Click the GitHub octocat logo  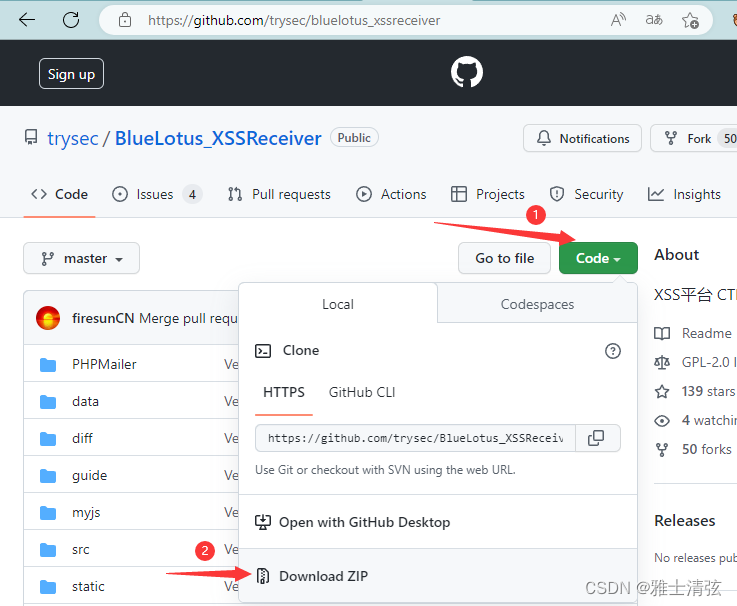click(x=467, y=72)
